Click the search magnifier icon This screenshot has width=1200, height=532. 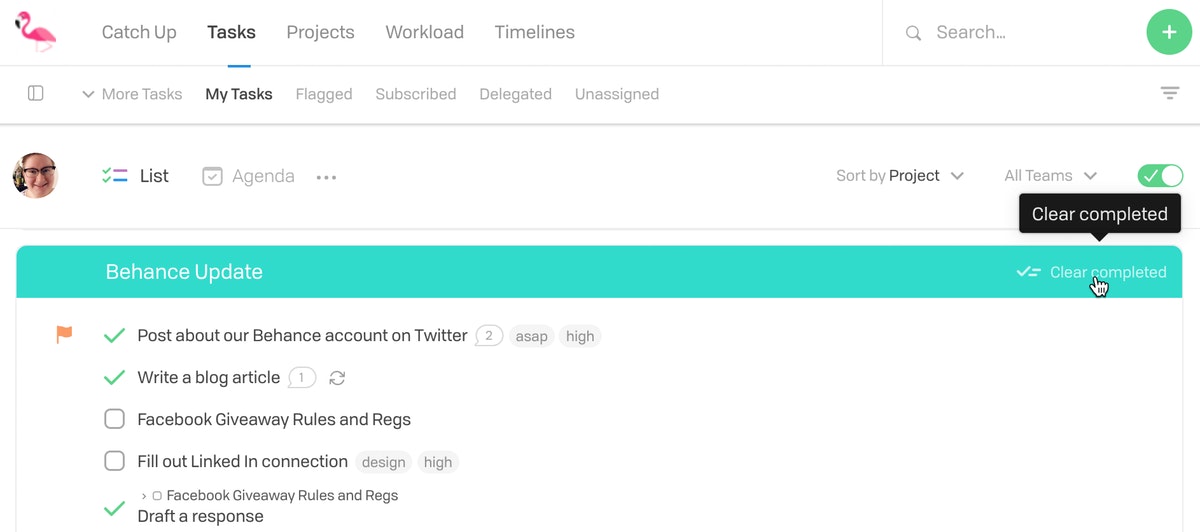tap(913, 33)
